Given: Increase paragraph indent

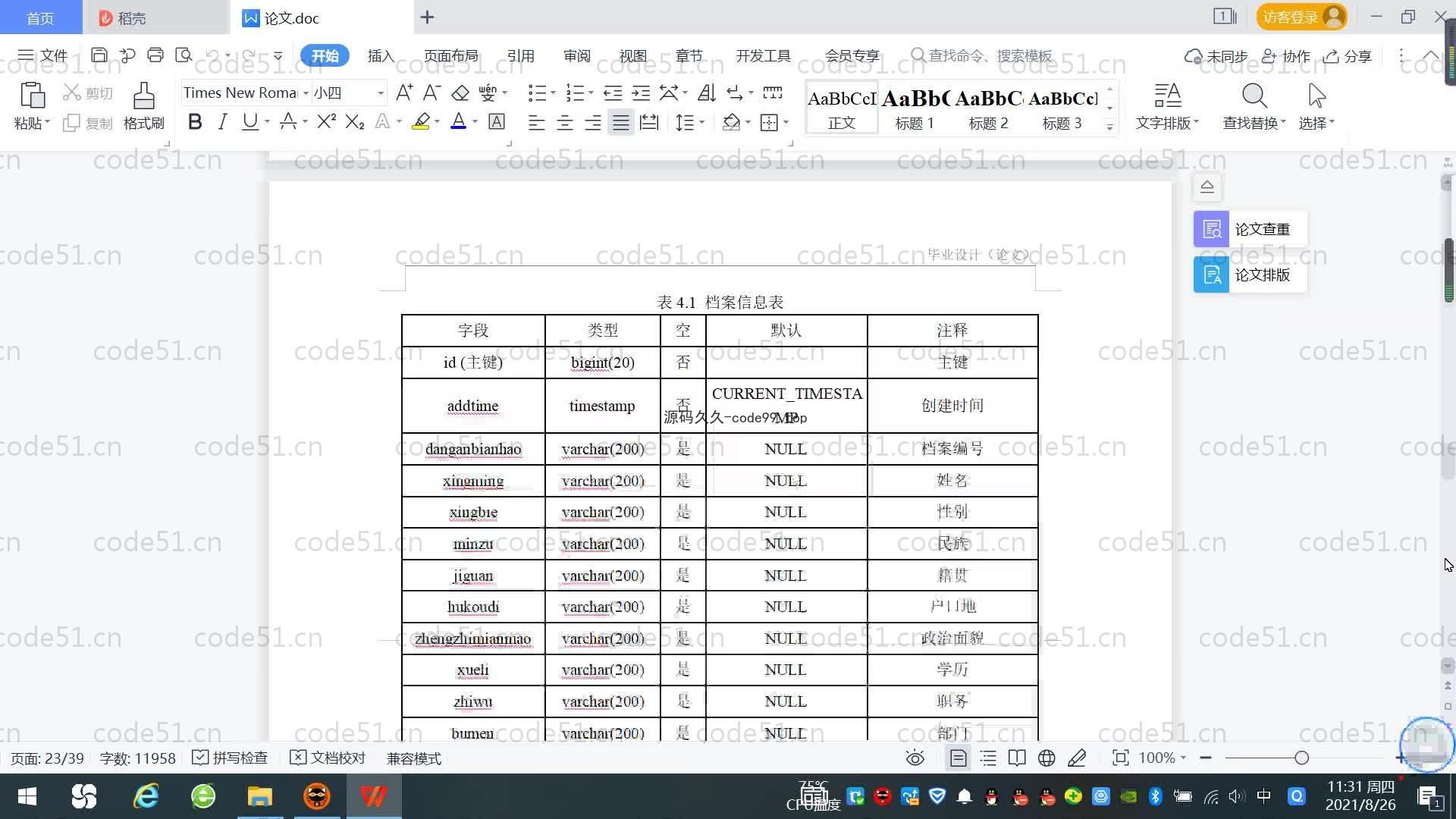Looking at the screenshot, I should point(642,93).
